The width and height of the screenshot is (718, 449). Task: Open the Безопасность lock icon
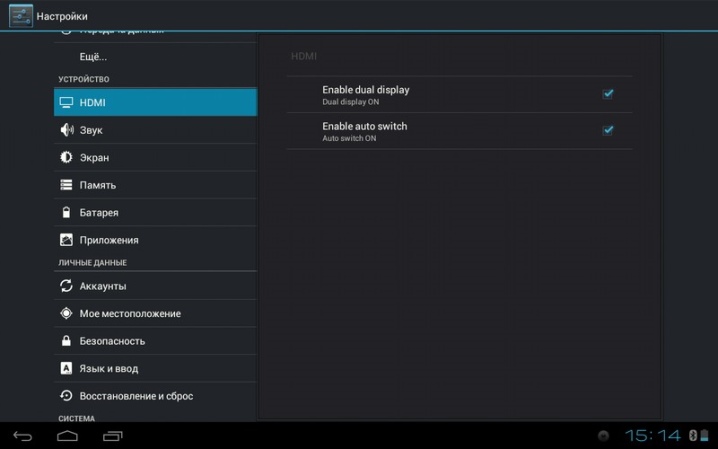(66, 341)
